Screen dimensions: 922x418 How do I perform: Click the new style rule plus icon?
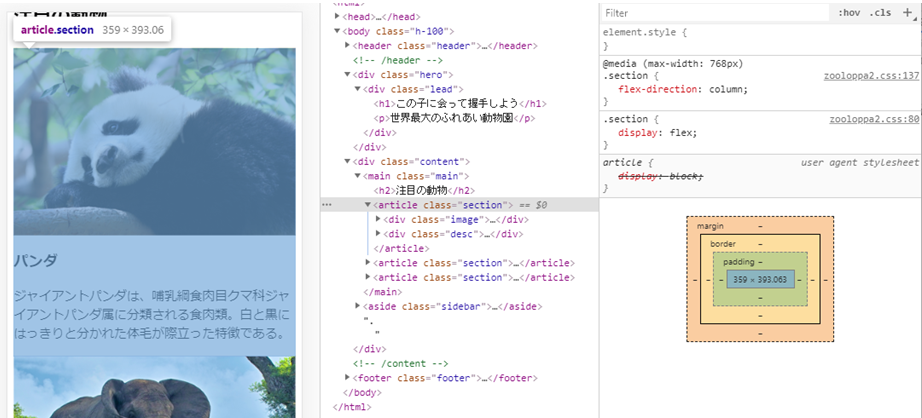click(907, 12)
